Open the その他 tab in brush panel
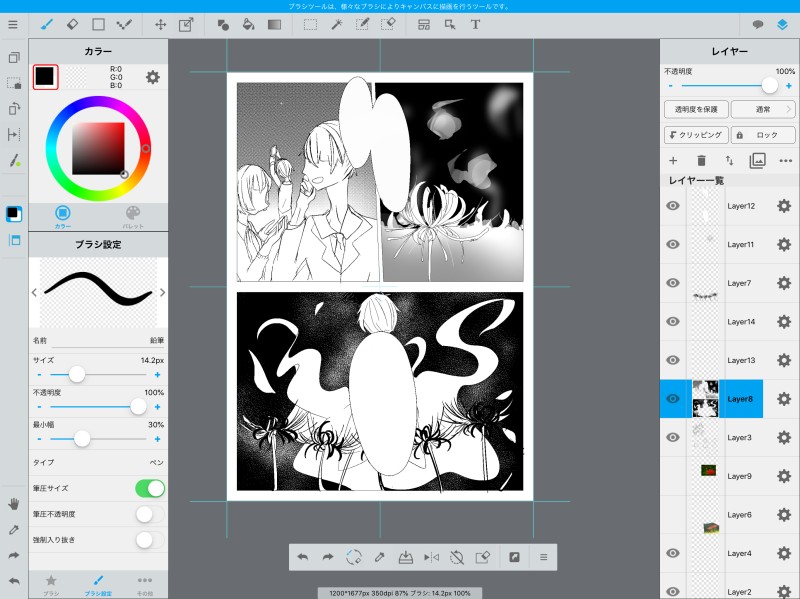Image resolution: width=800 pixels, height=599 pixels. point(144,584)
